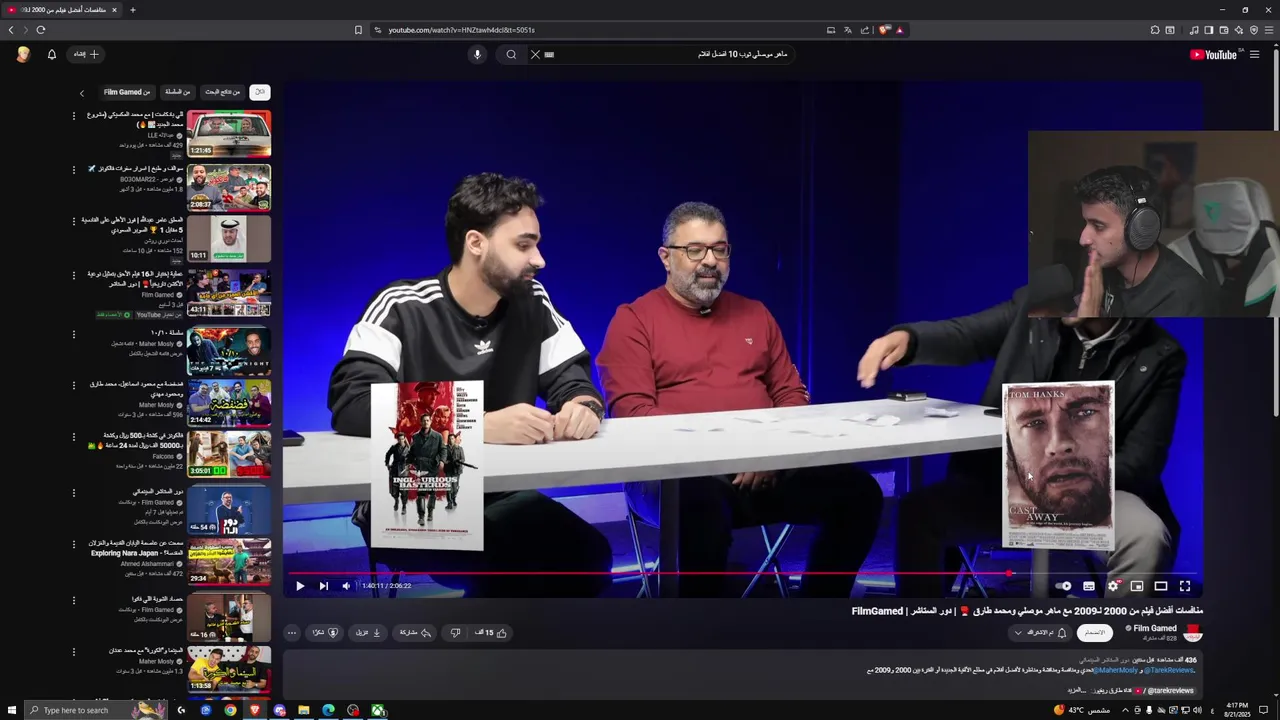Toggle theater mode view
The height and width of the screenshot is (720, 1280).
pos(1161,586)
